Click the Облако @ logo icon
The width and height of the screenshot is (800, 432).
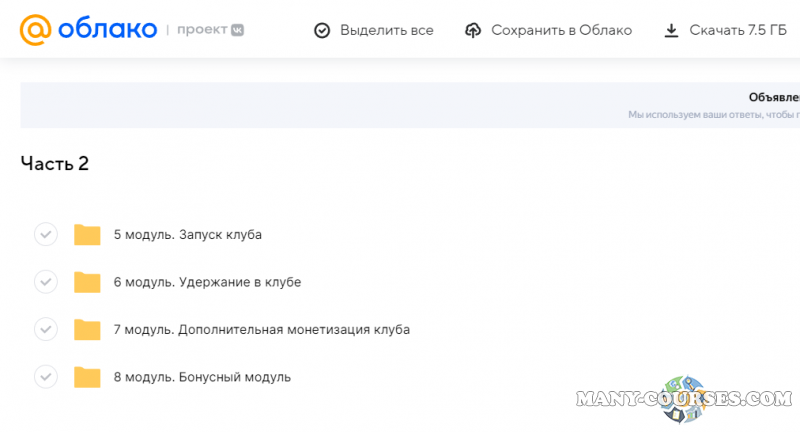[x=37, y=30]
